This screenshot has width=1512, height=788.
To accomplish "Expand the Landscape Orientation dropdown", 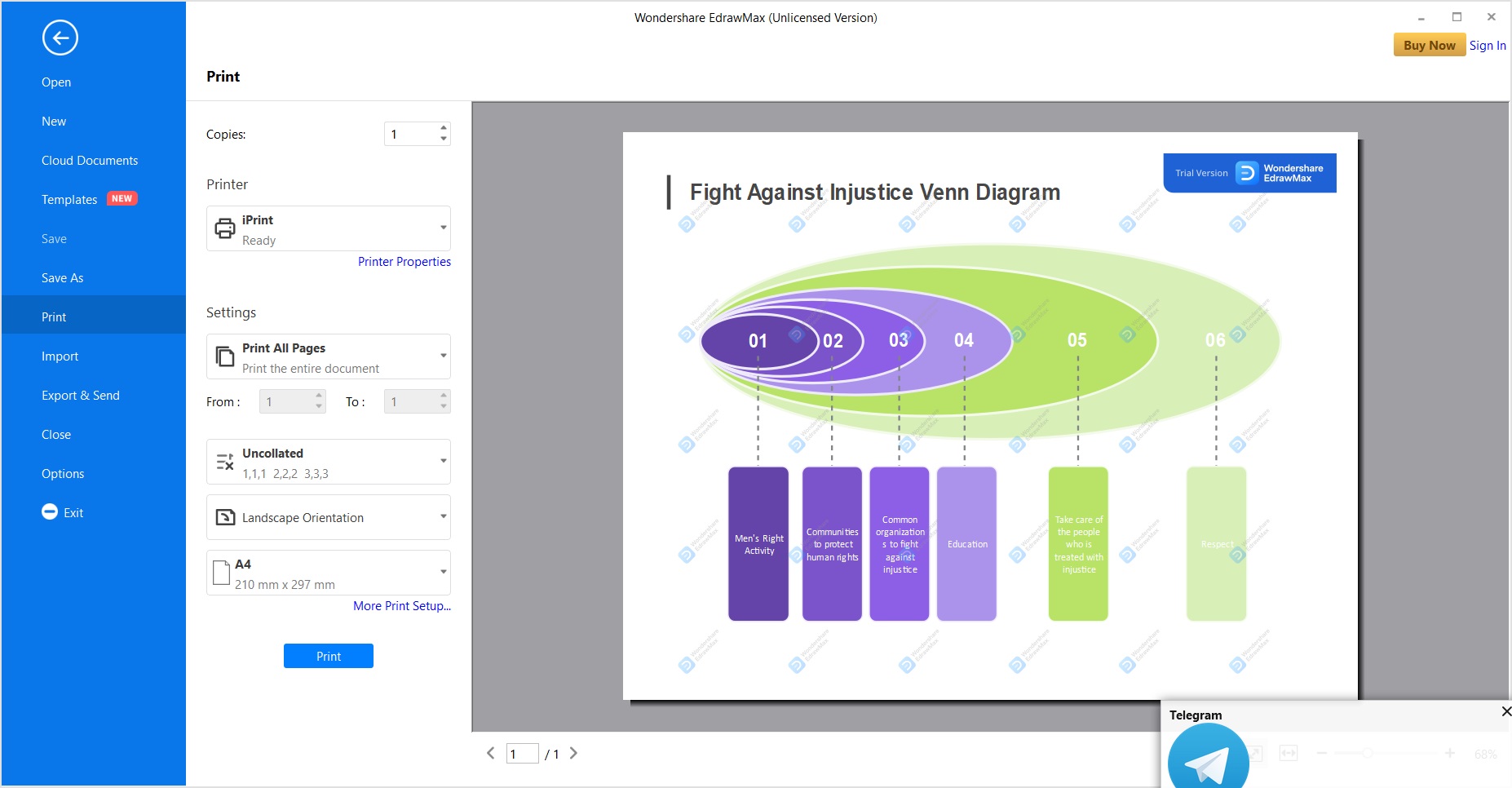I will pyautogui.click(x=443, y=517).
